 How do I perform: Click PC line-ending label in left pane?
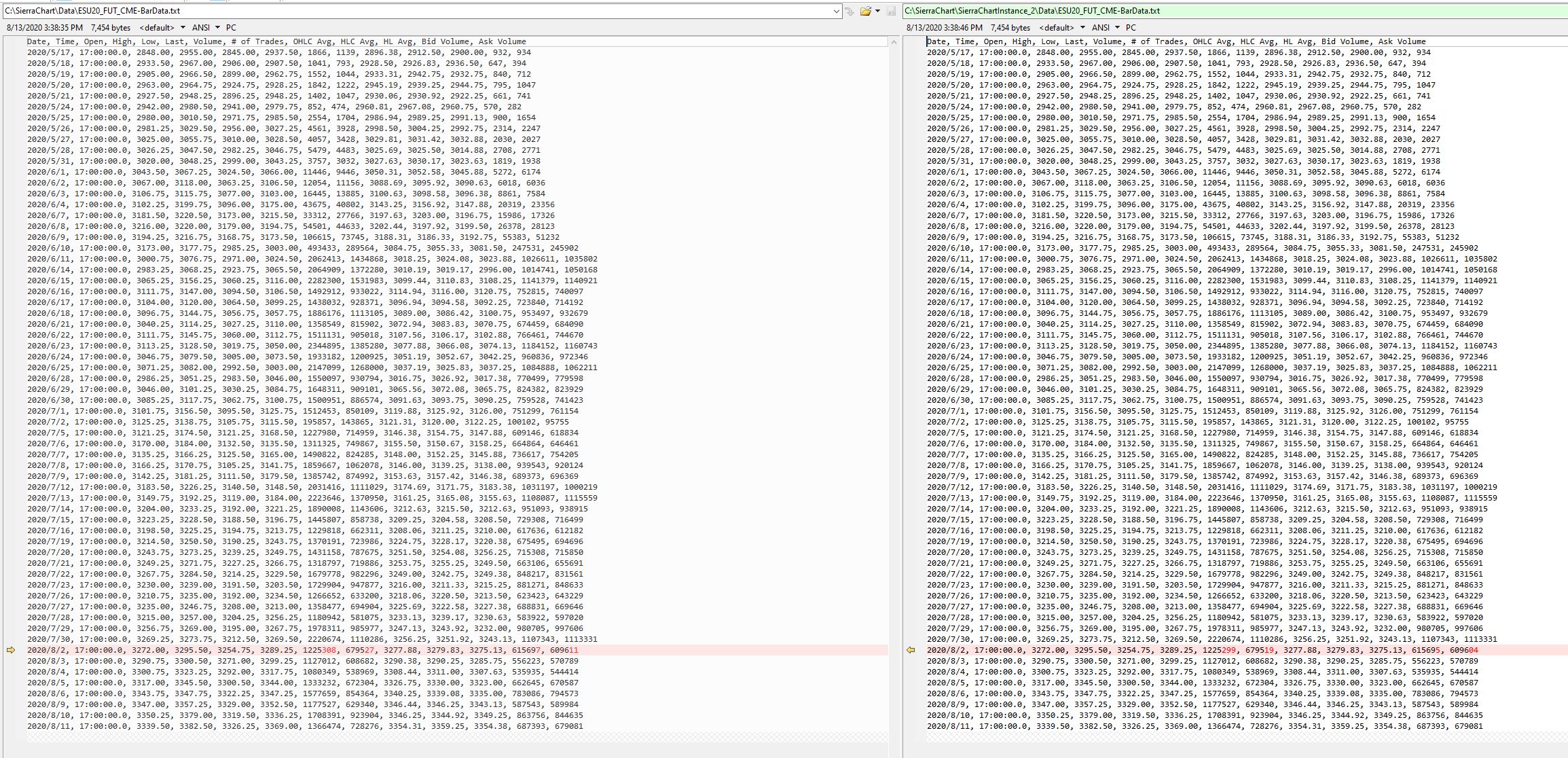pyautogui.click(x=231, y=28)
